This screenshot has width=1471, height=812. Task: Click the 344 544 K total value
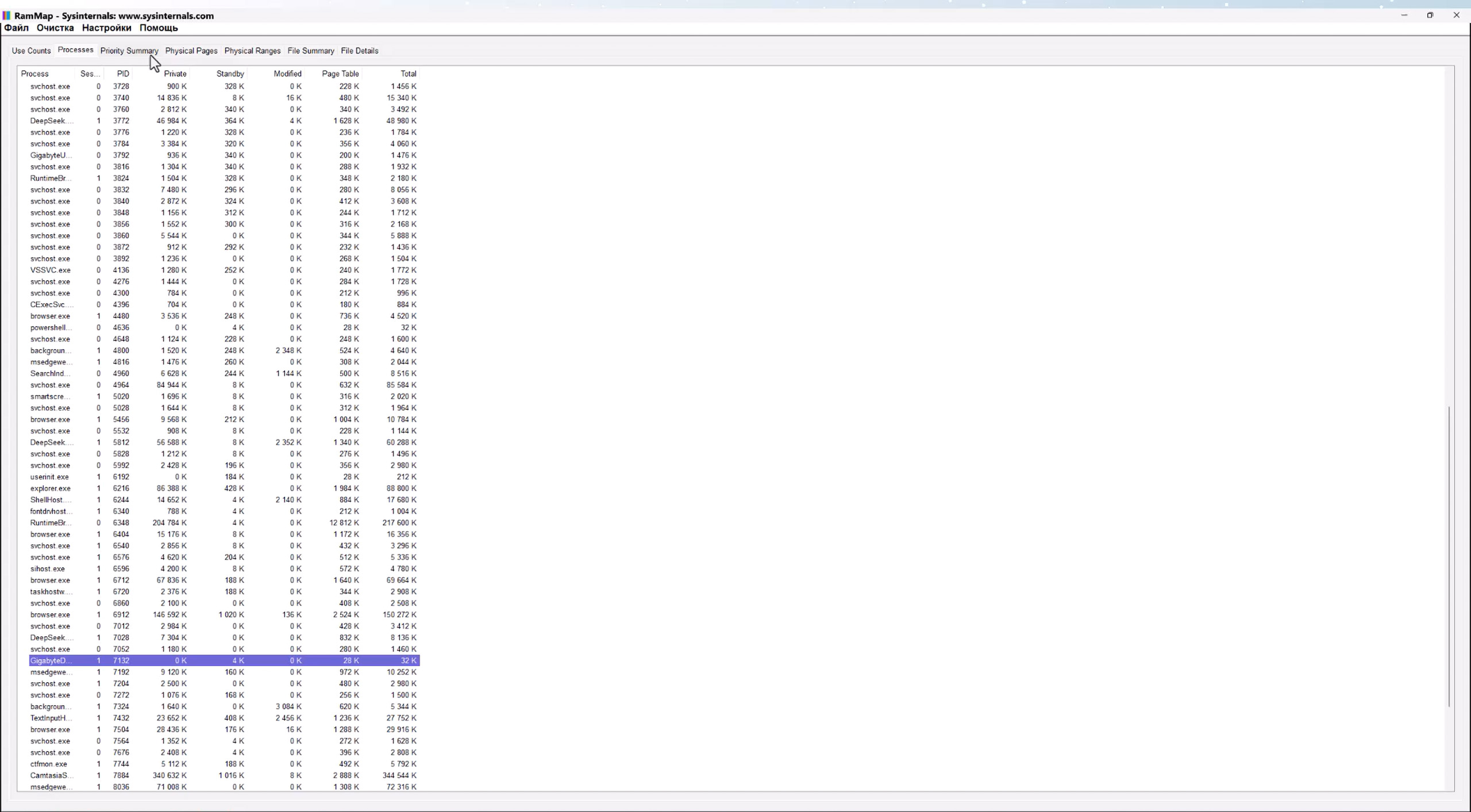click(x=399, y=775)
